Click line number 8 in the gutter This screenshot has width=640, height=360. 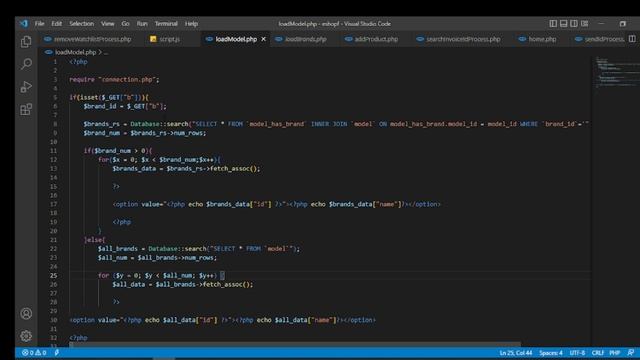click(55, 124)
